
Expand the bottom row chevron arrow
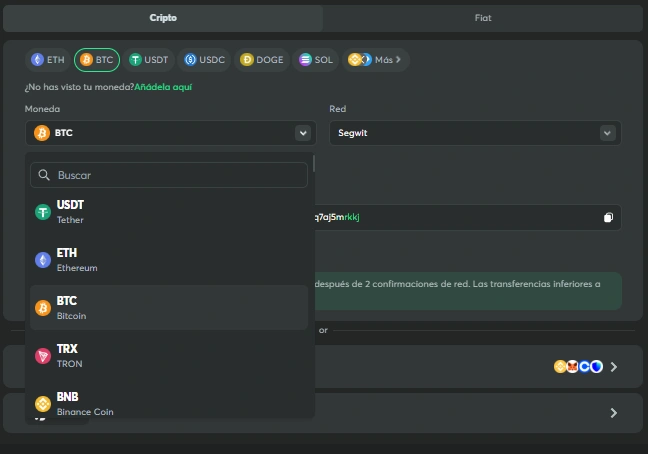tap(614, 413)
